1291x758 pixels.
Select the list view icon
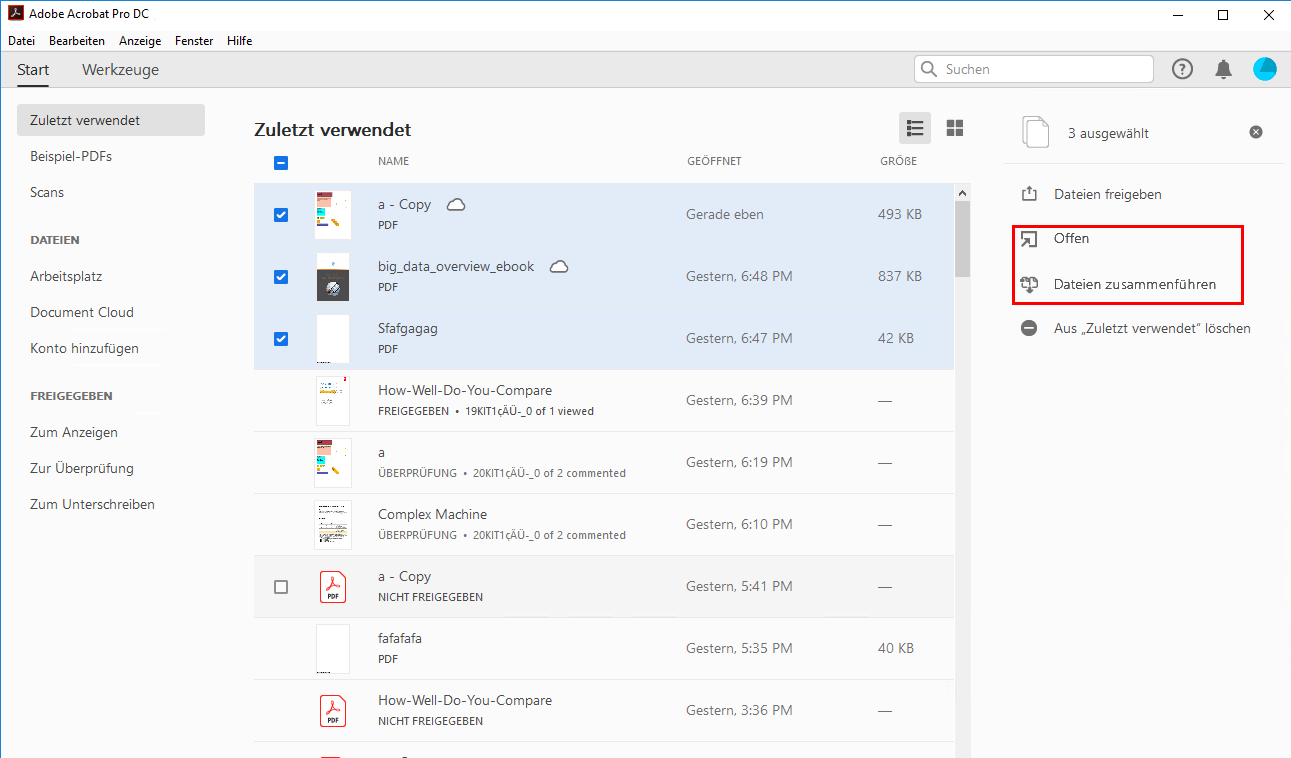914,128
